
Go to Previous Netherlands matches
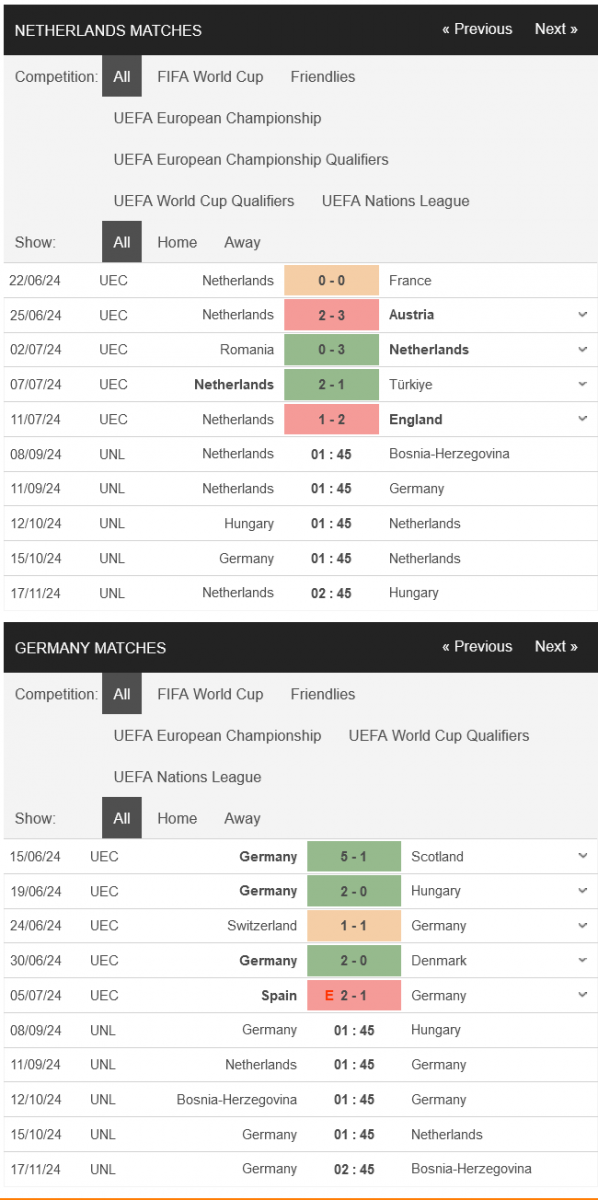coord(477,29)
